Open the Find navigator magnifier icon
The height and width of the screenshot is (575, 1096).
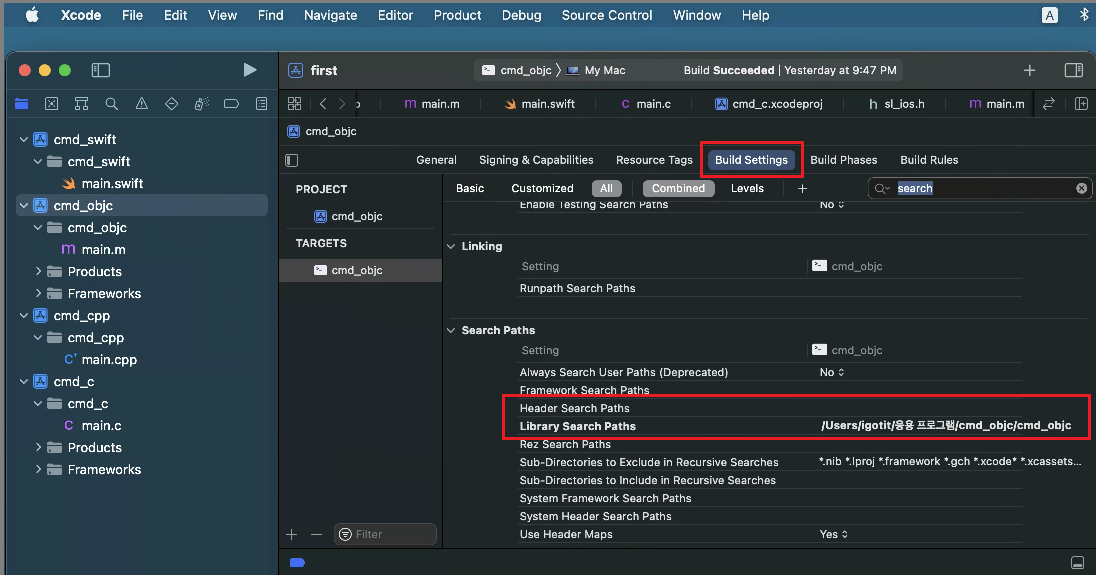click(x=111, y=104)
